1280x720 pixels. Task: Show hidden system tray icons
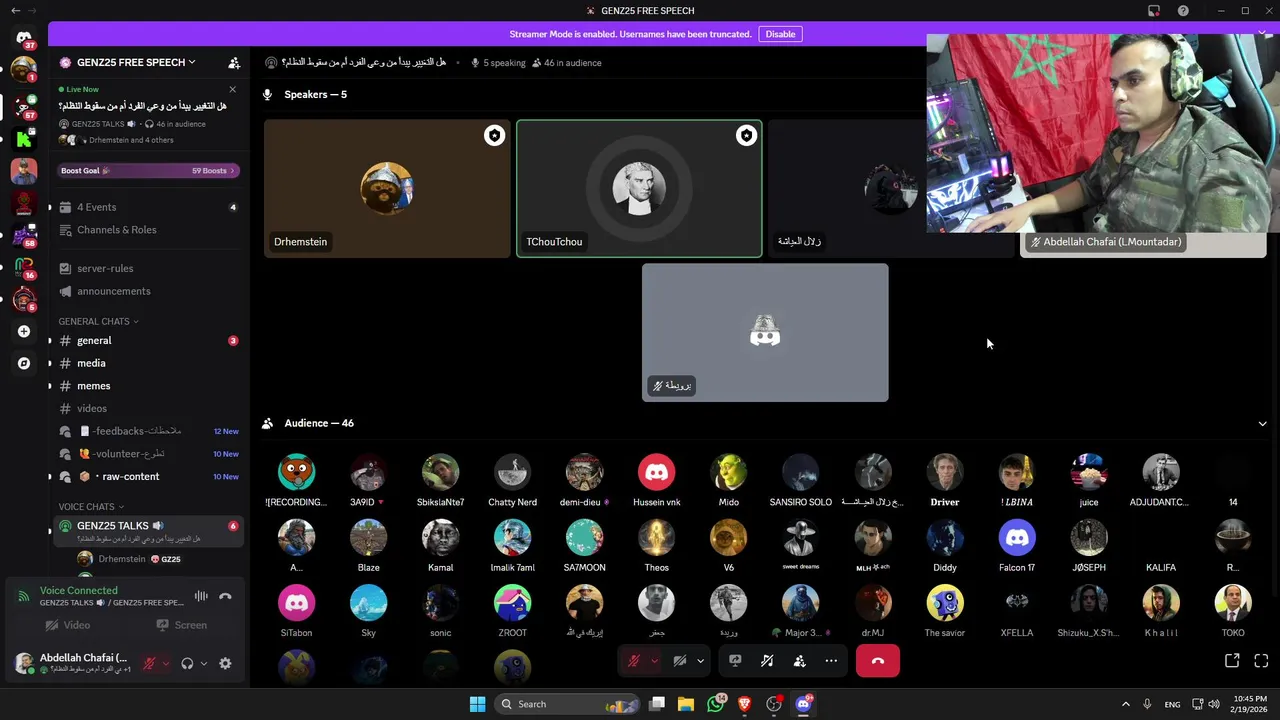tap(1125, 704)
